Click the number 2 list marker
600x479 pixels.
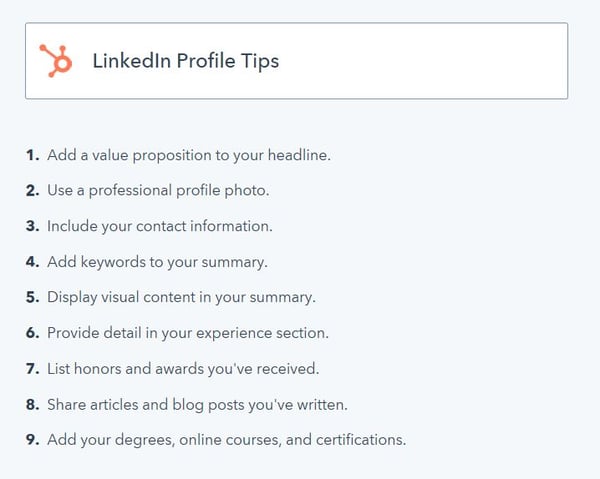(x=33, y=191)
